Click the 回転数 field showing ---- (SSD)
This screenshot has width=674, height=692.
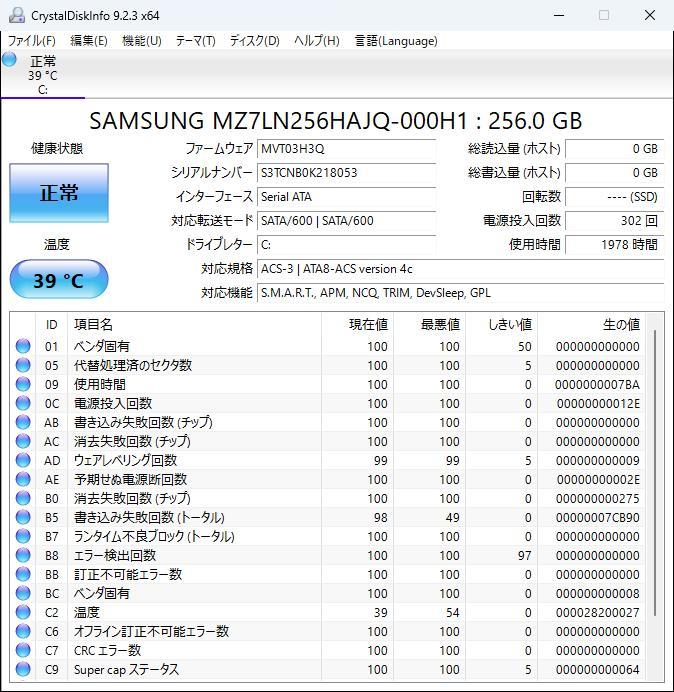pyautogui.click(x=614, y=196)
